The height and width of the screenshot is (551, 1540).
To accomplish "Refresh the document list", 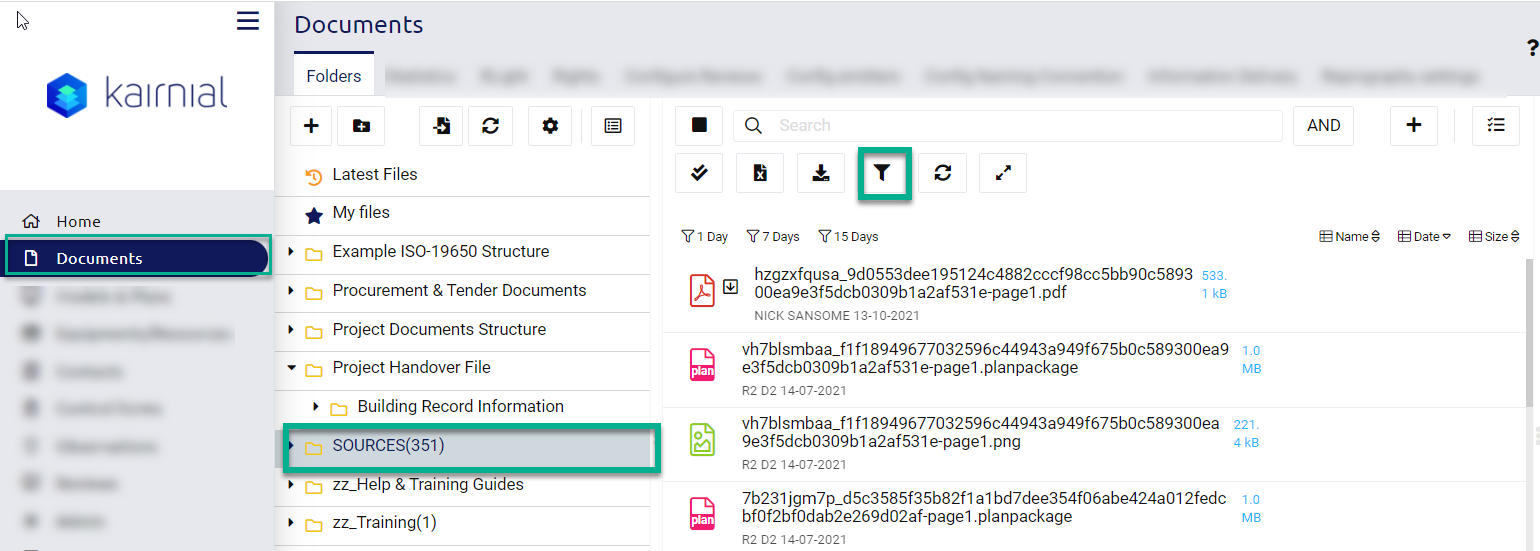I will pyautogui.click(x=942, y=174).
